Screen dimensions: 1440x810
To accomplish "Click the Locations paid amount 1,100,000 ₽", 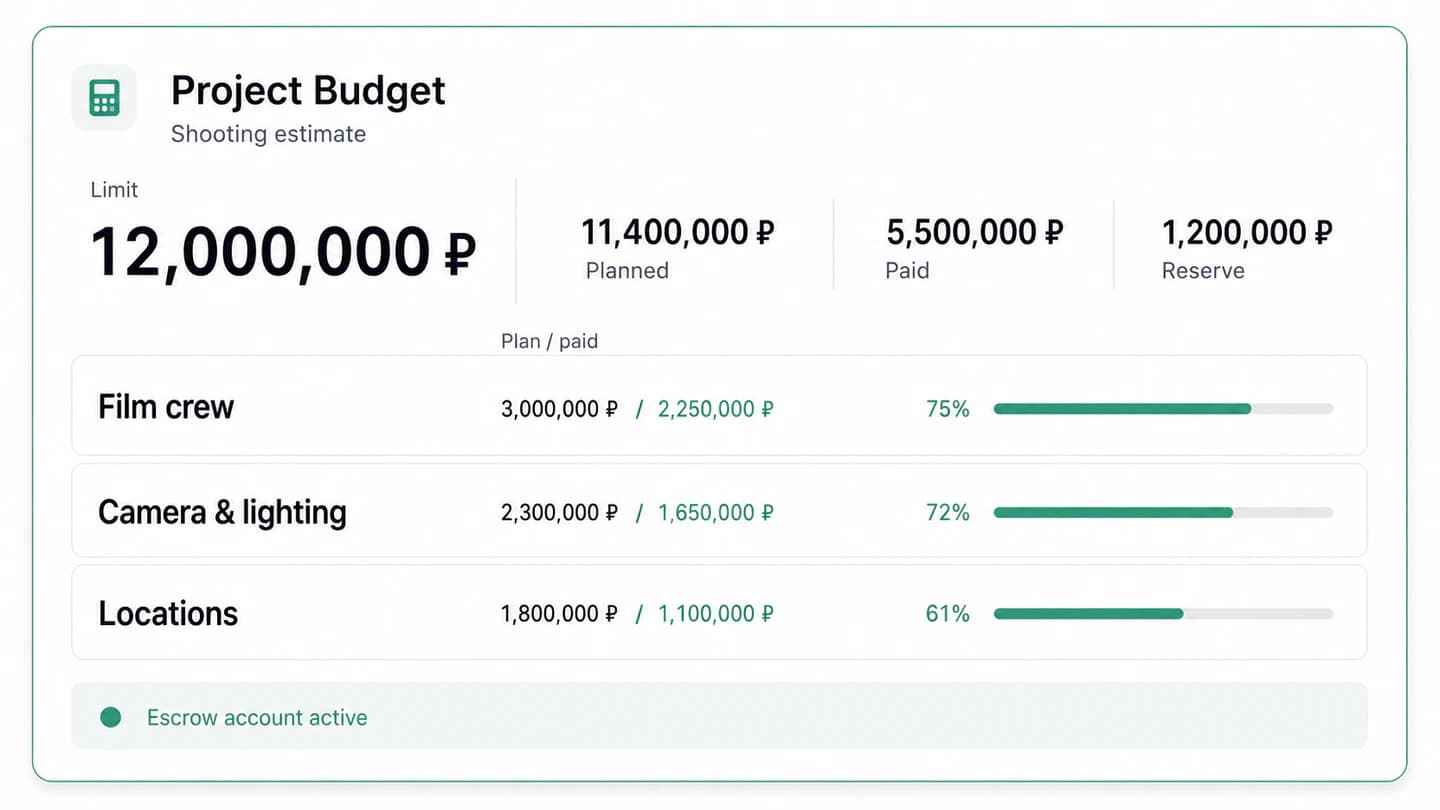I will (716, 614).
